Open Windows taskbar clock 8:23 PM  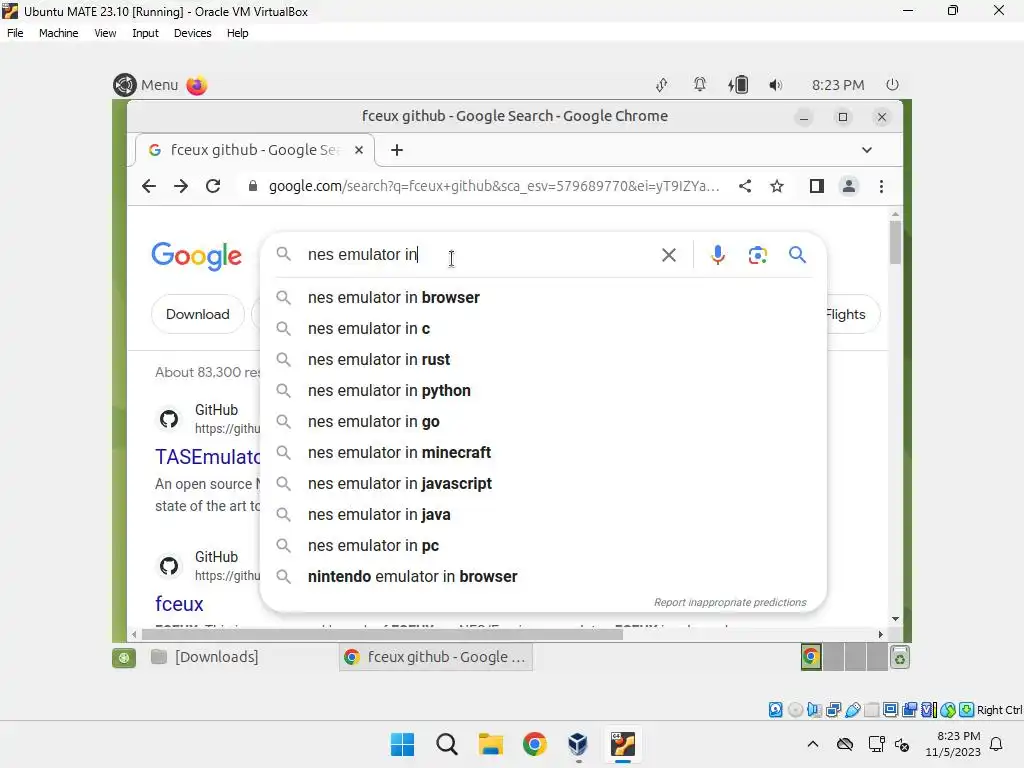pos(953,744)
